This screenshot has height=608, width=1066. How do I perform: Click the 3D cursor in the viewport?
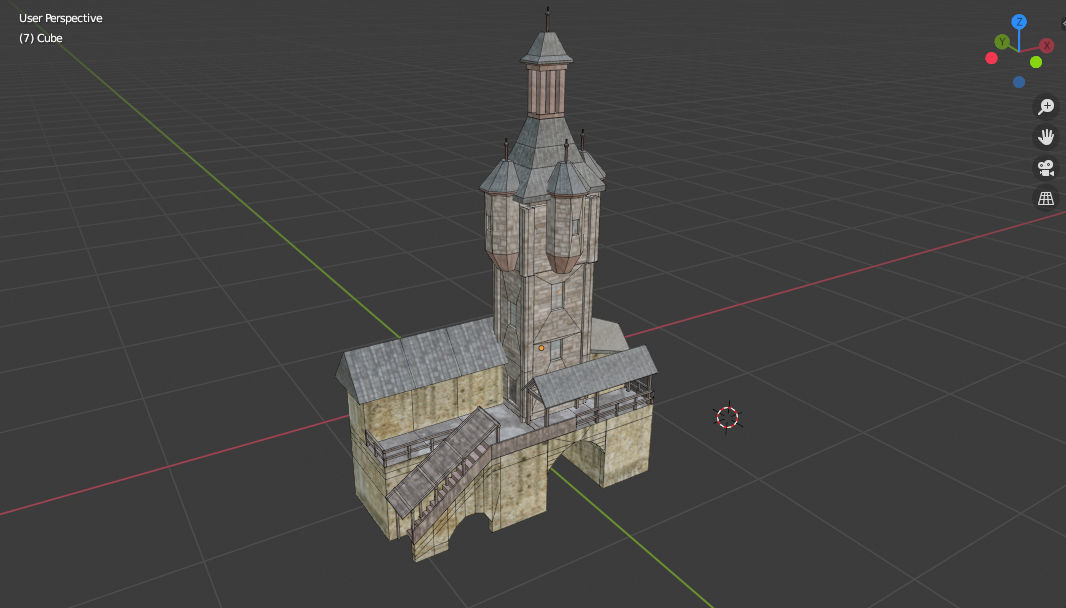click(728, 419)
